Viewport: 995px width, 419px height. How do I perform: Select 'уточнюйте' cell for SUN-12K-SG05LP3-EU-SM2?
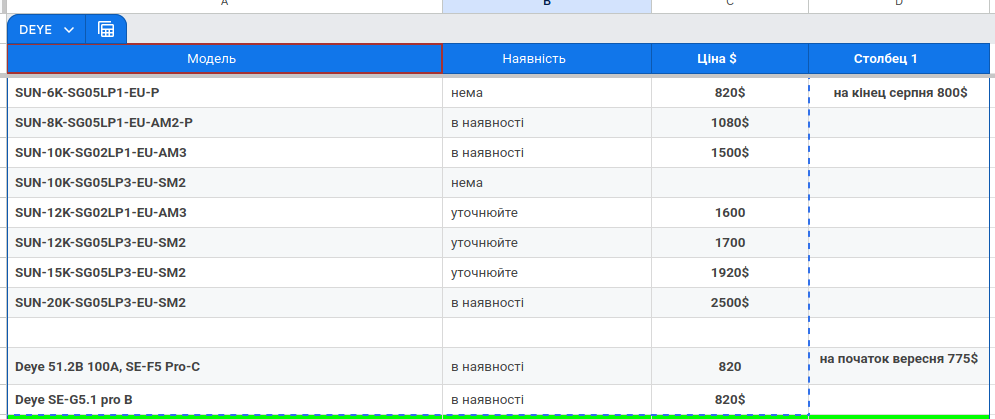547,243
